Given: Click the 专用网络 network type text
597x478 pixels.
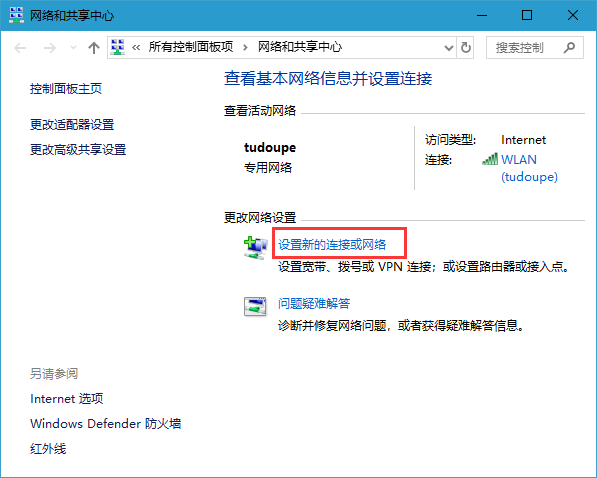Looking at the screenshot, I should click(268, 167).
